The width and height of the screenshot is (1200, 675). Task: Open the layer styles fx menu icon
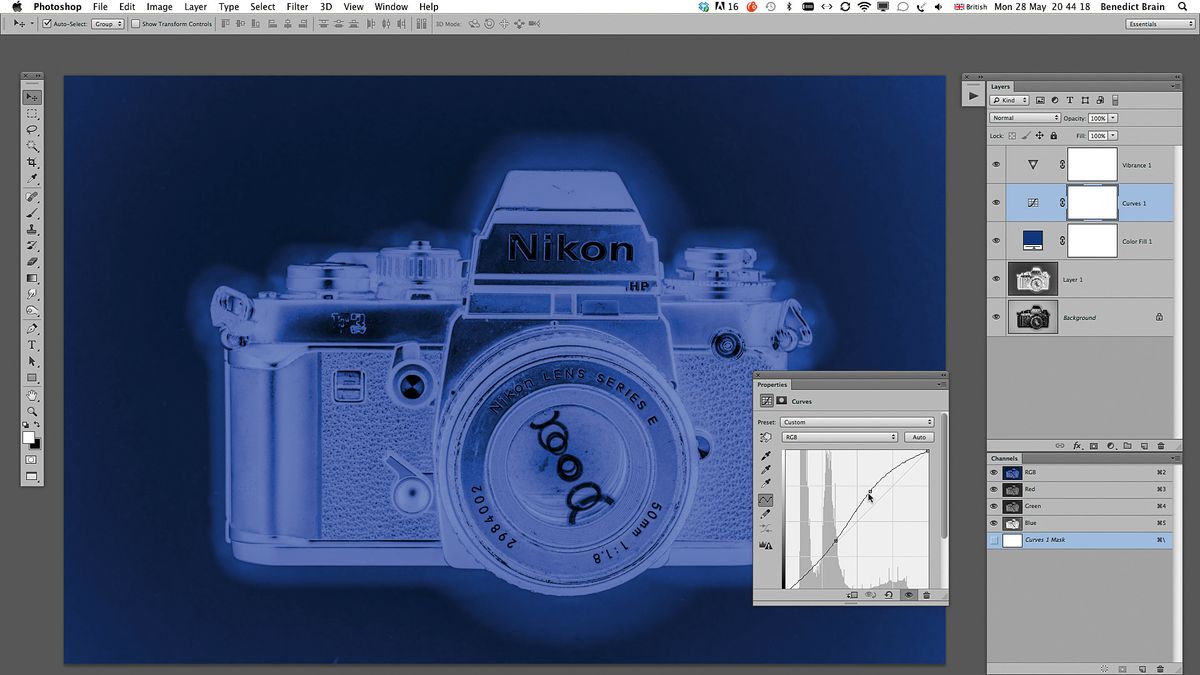coord(1077,446)
